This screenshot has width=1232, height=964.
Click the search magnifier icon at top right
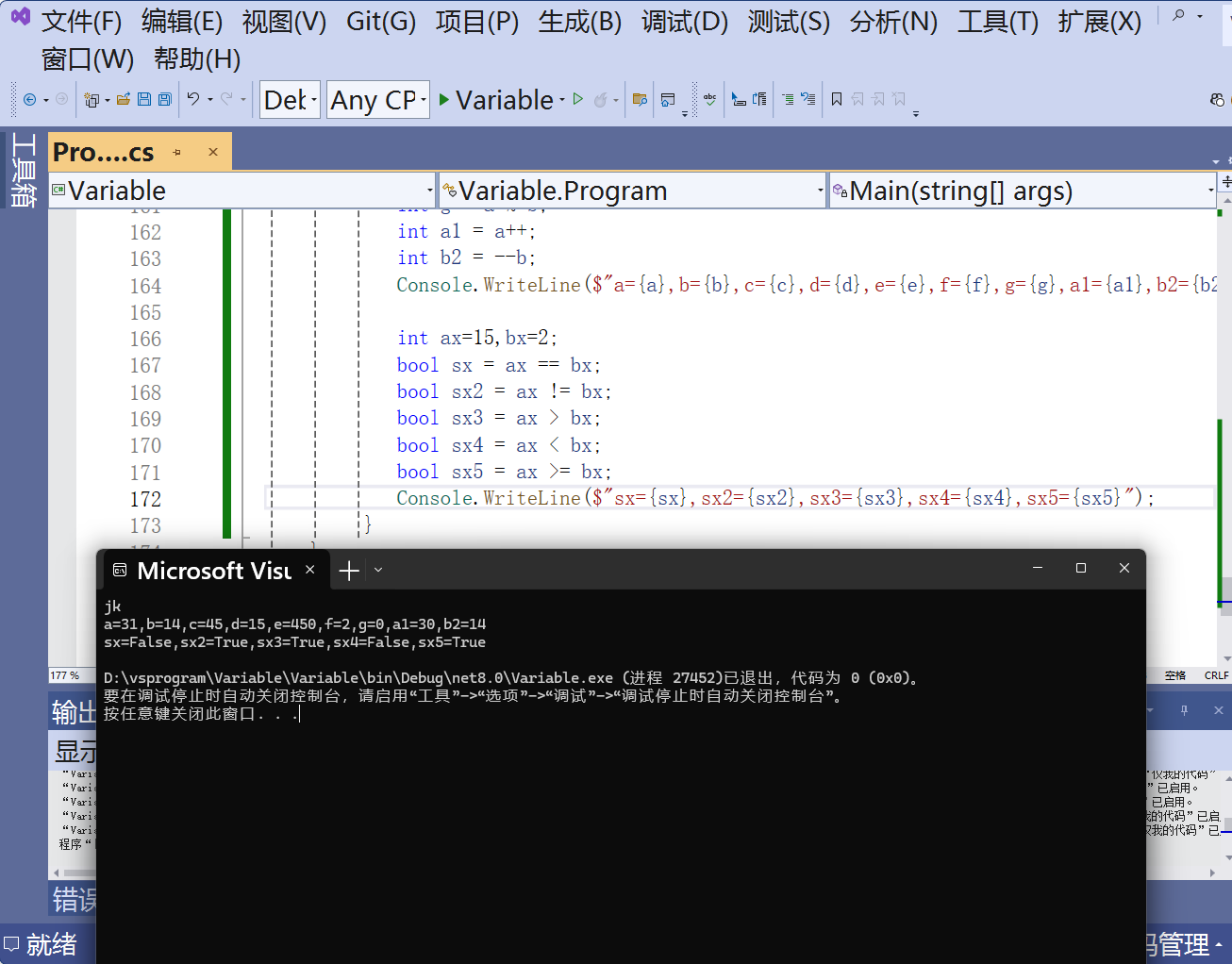pos(1178,16)
